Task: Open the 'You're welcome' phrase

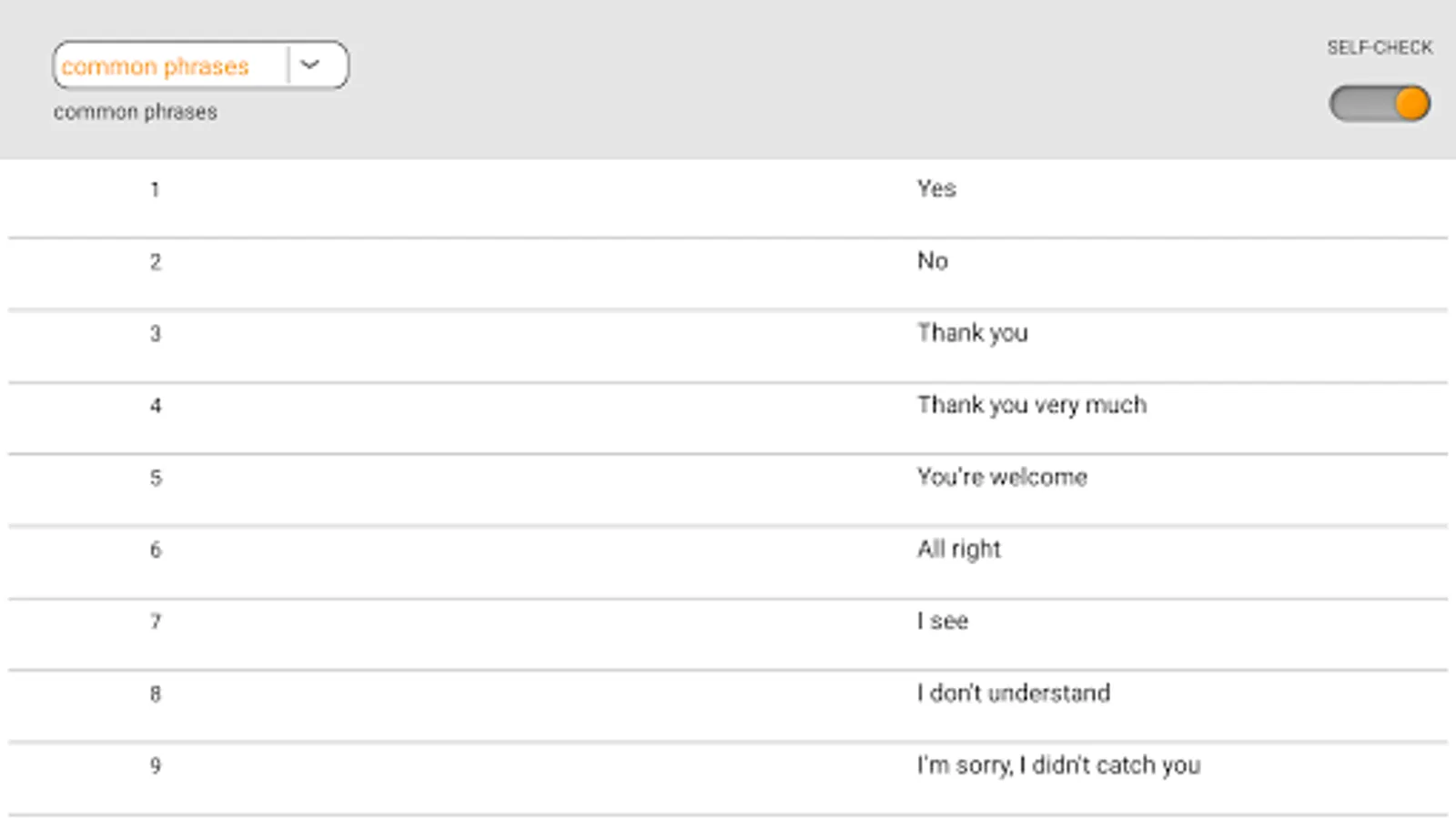Action: 1002,477
